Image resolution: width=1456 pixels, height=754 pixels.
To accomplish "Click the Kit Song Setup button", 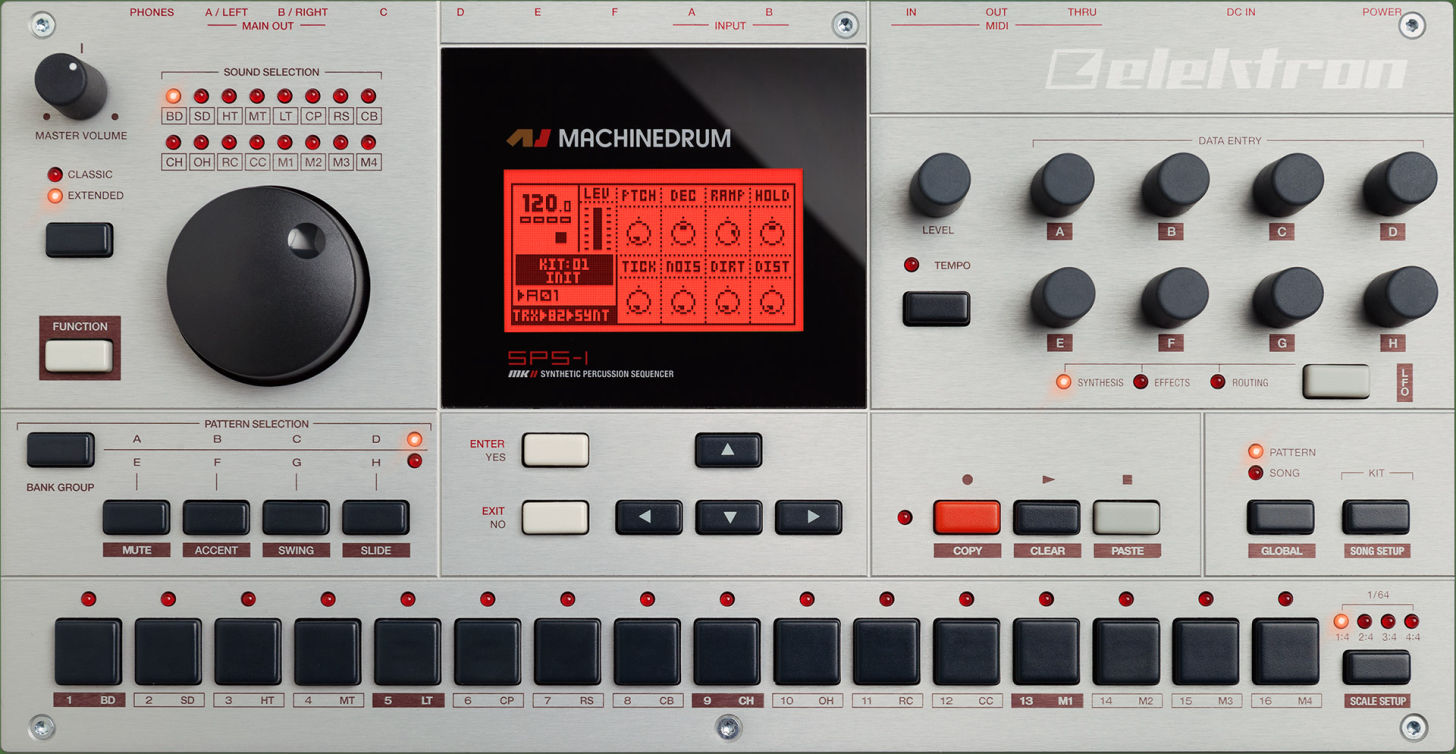I will tap(1376, 517).
